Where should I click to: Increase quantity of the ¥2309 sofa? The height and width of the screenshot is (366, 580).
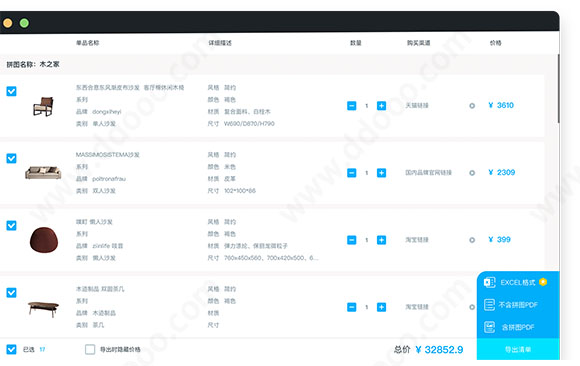click(x=381, y=173)
